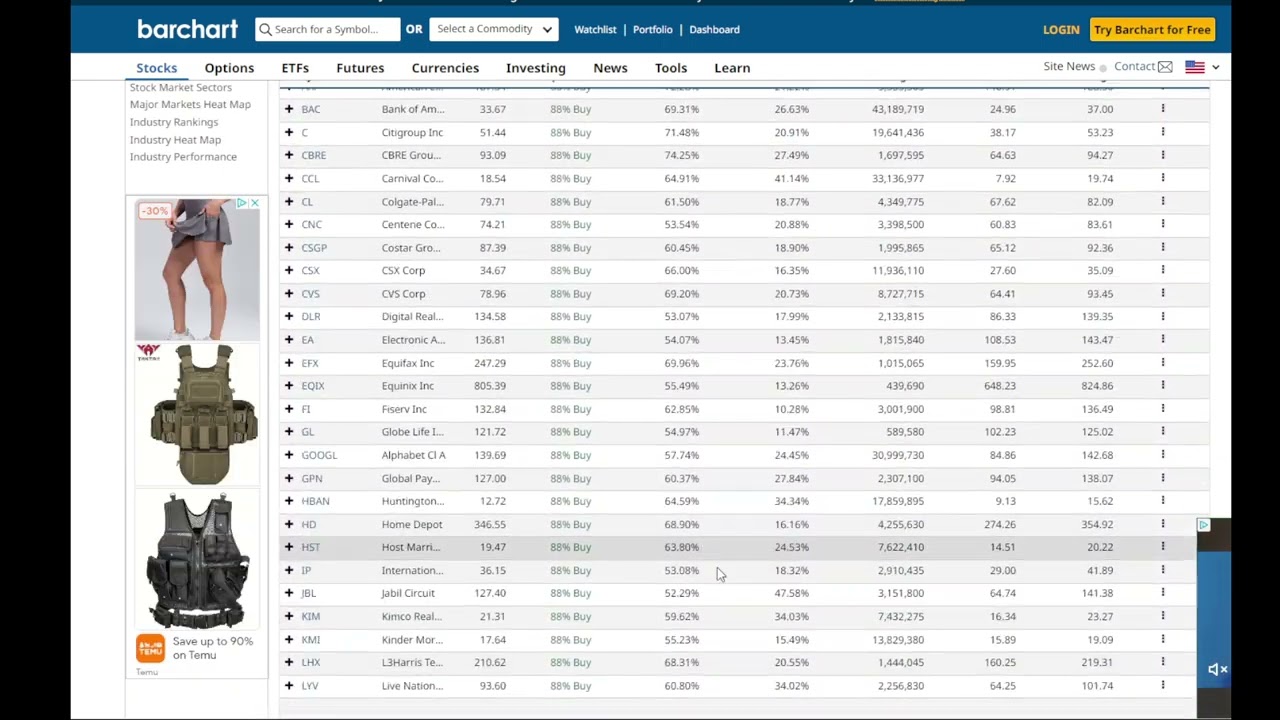Viewport: 1280px width, 720px height.
Task: Open the three-dot menu for LYV row
Action: 1163,686
